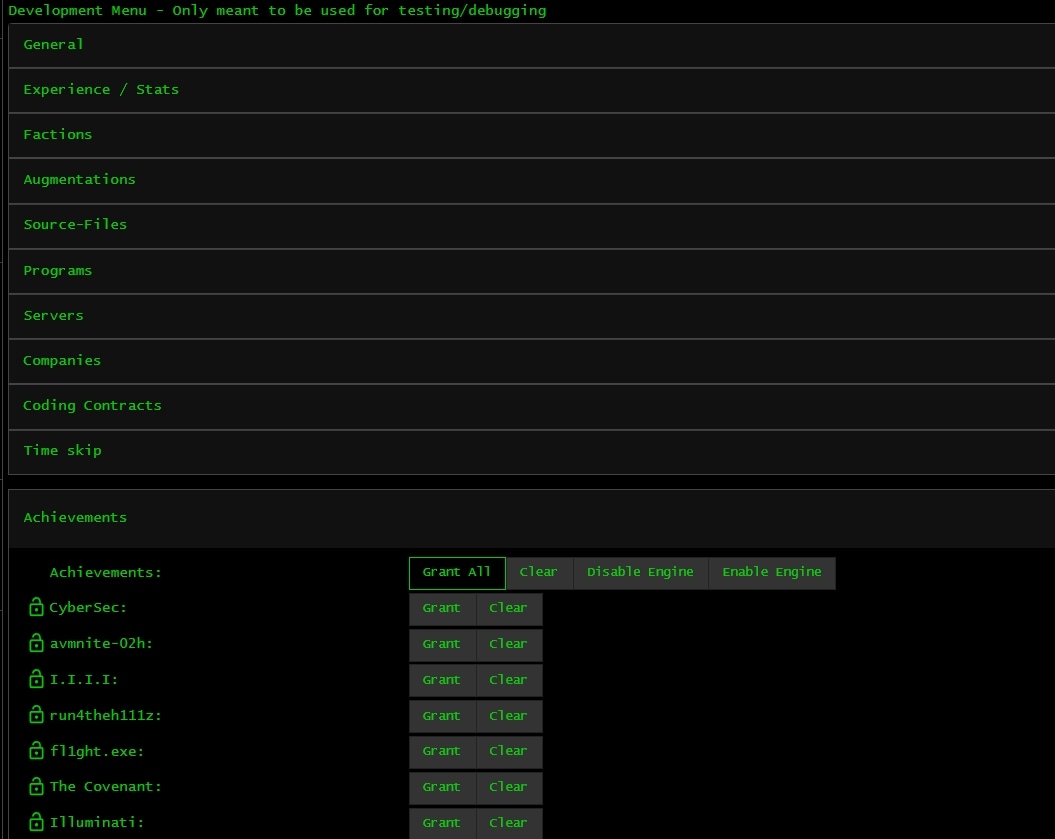This screenshot has width=1055, height=839.
Task: Expand the Companies section
Action: 532,361
